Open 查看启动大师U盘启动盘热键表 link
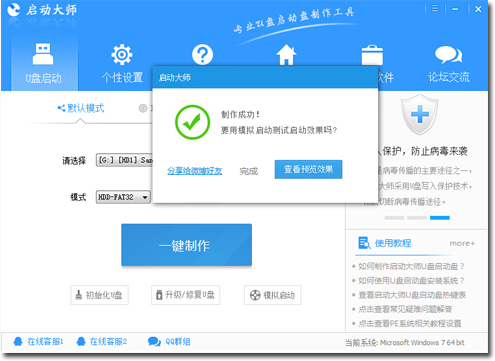Image resolution: width=495 pixels, height=361 pixels. coord(412,295)
